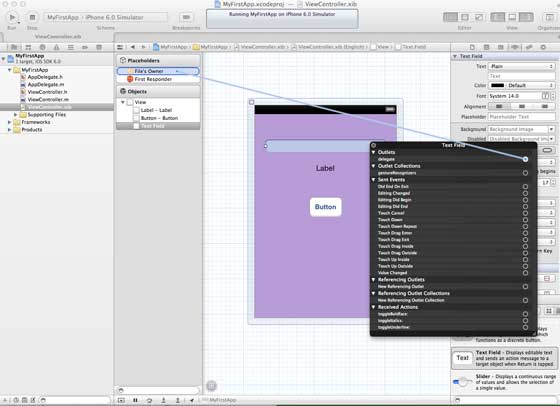Click the Run button in the toolbar

point(12,17)
